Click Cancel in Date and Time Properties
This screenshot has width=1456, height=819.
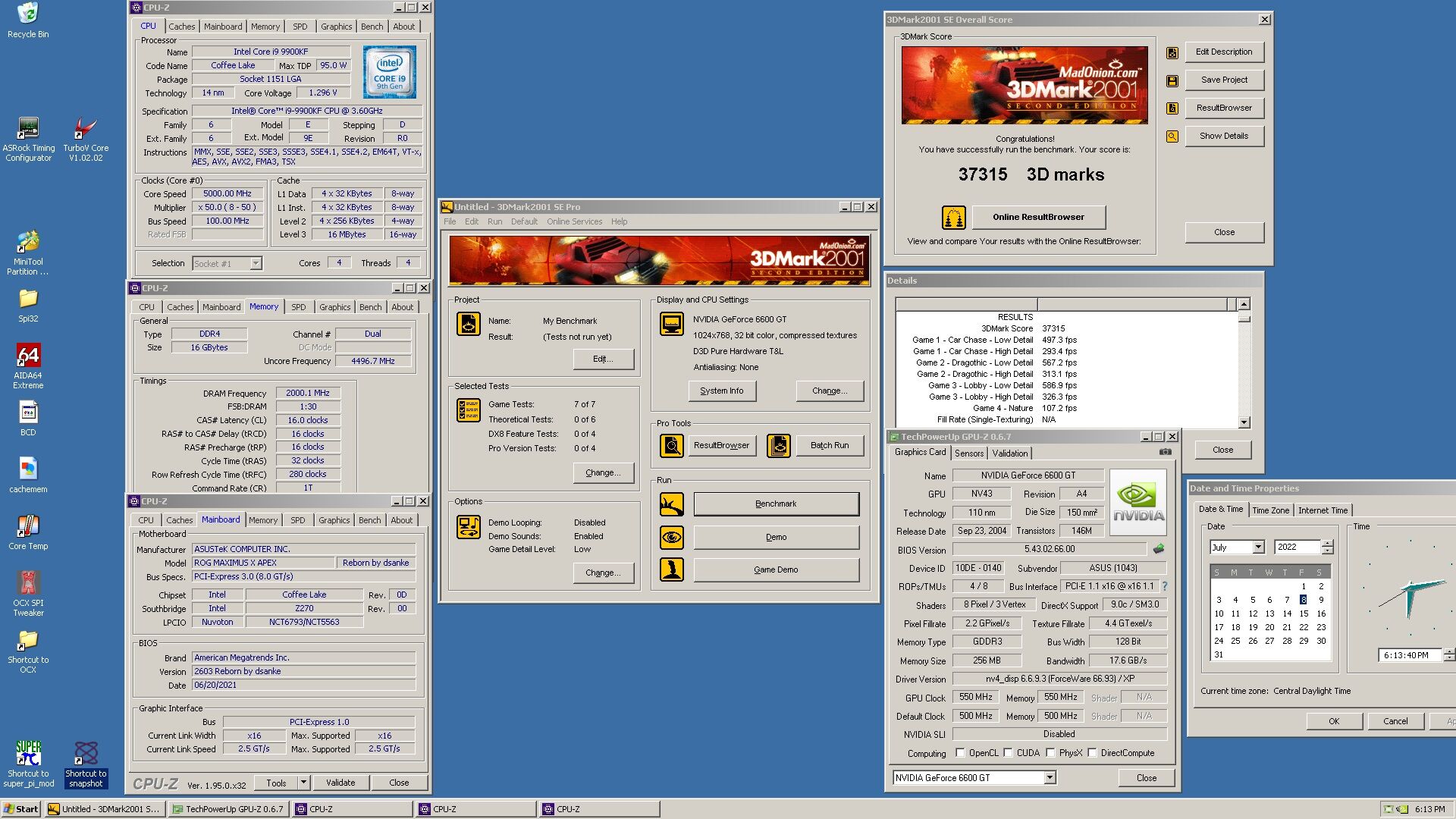[1395, 721]
